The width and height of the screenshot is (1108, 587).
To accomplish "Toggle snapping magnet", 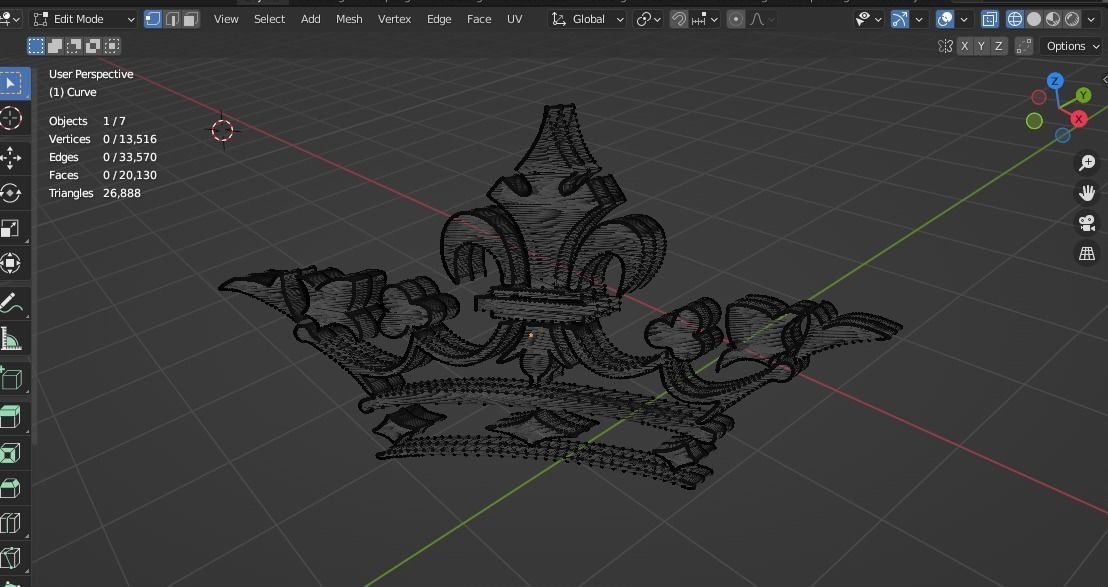I will (678, 19).
